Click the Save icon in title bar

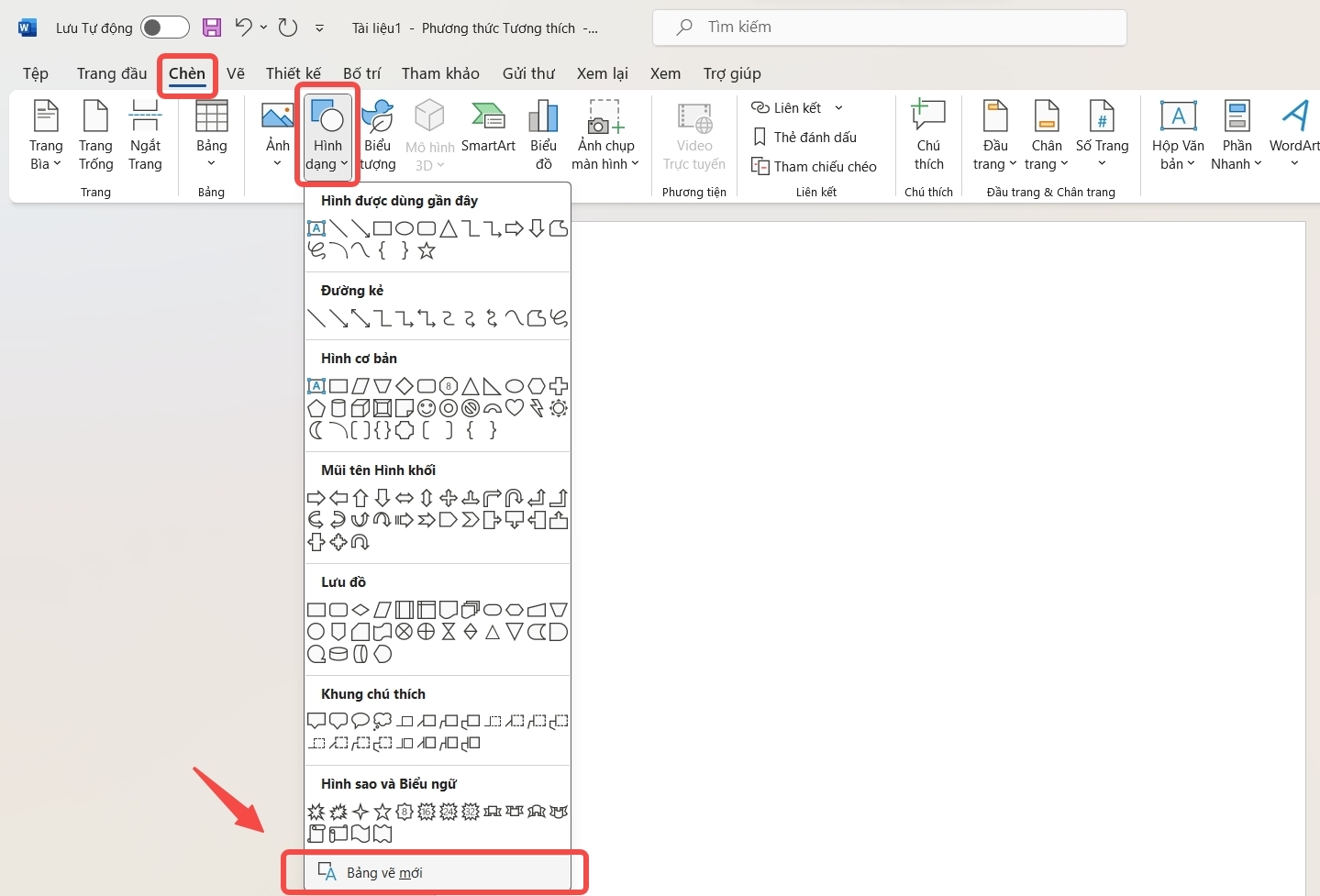pos(212,28)
